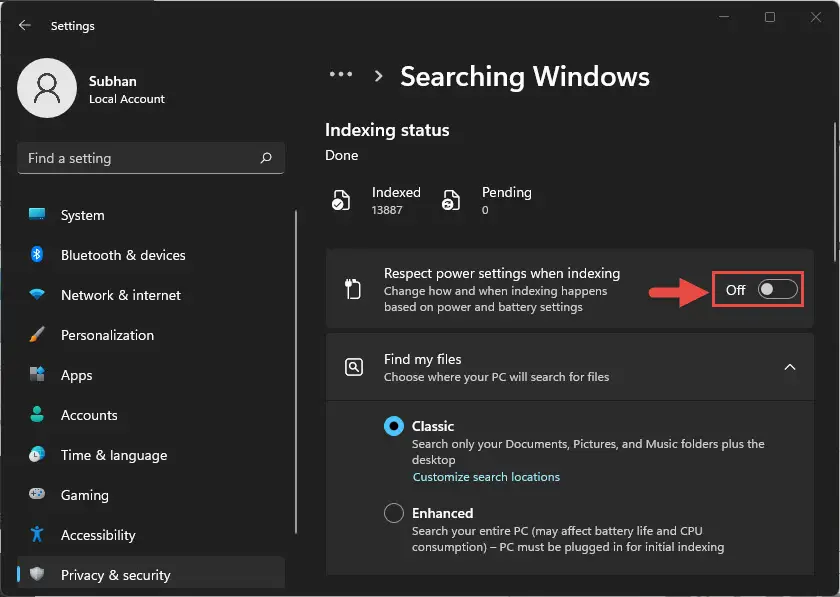Select the Enhanced search radio button
840x597 pixels.
click(x=394, y=513)
